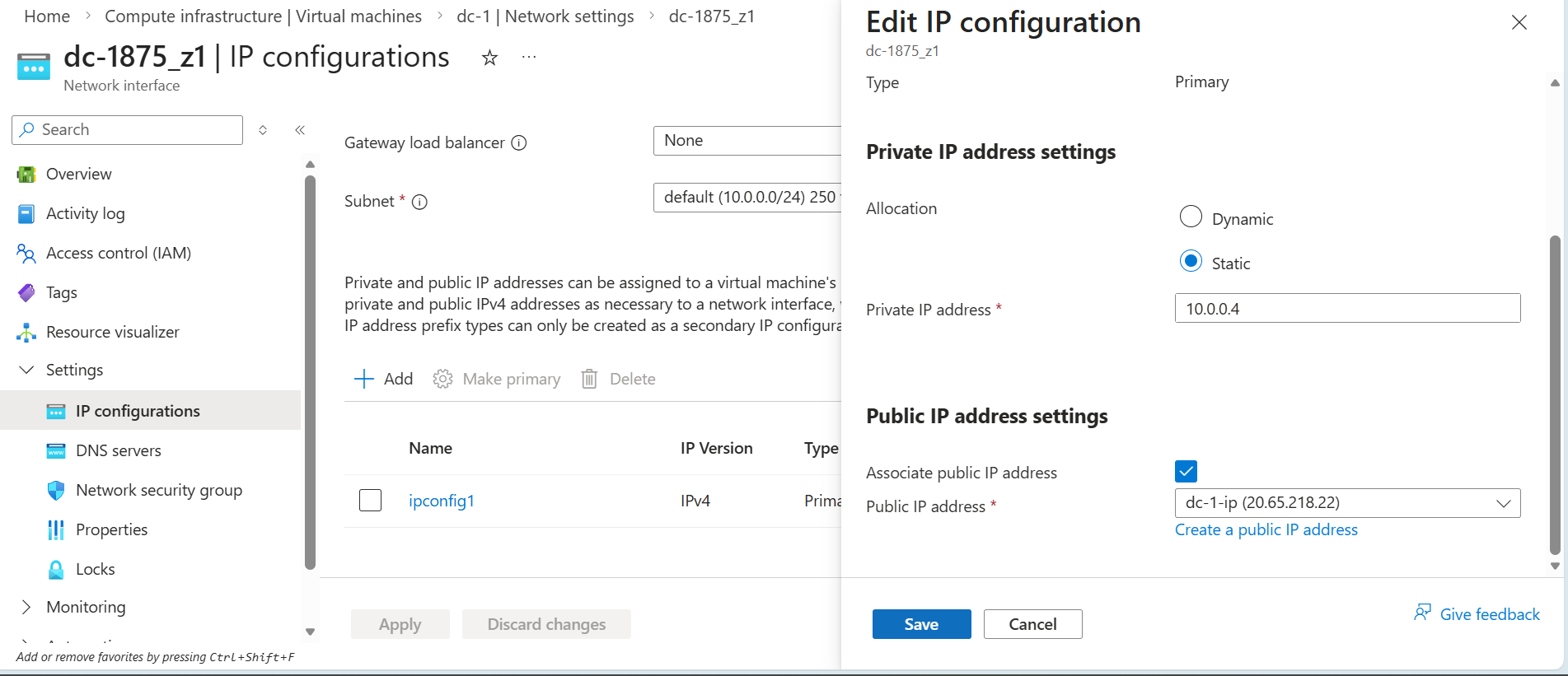Collapse the Settings section in sidebar

(26, 370)
